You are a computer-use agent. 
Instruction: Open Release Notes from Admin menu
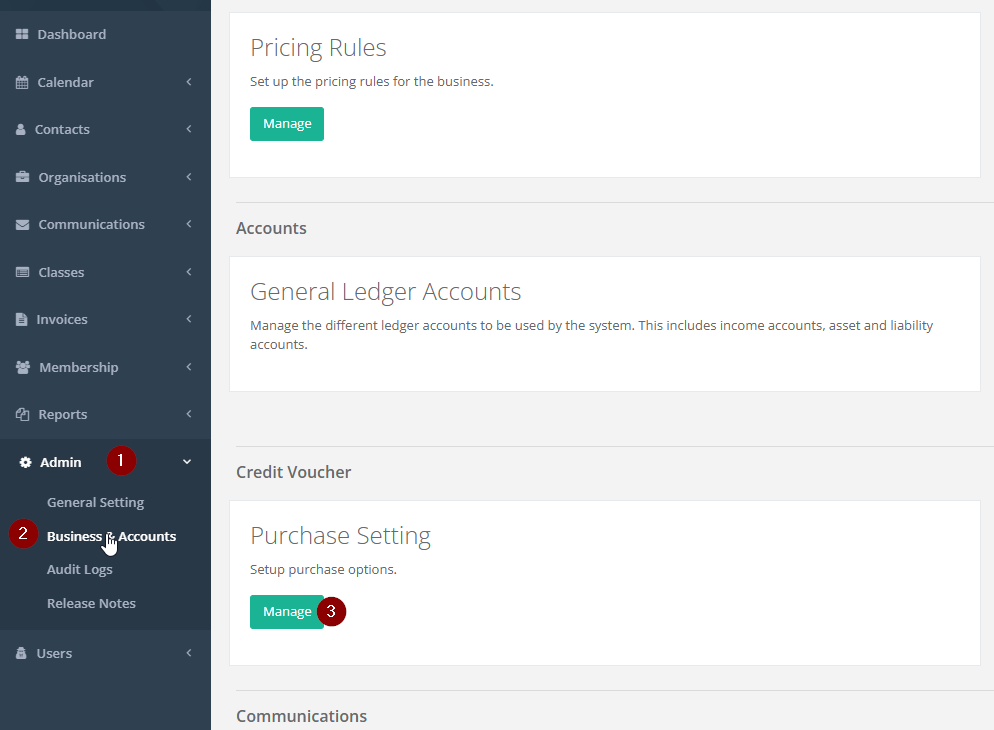[91, 604]
